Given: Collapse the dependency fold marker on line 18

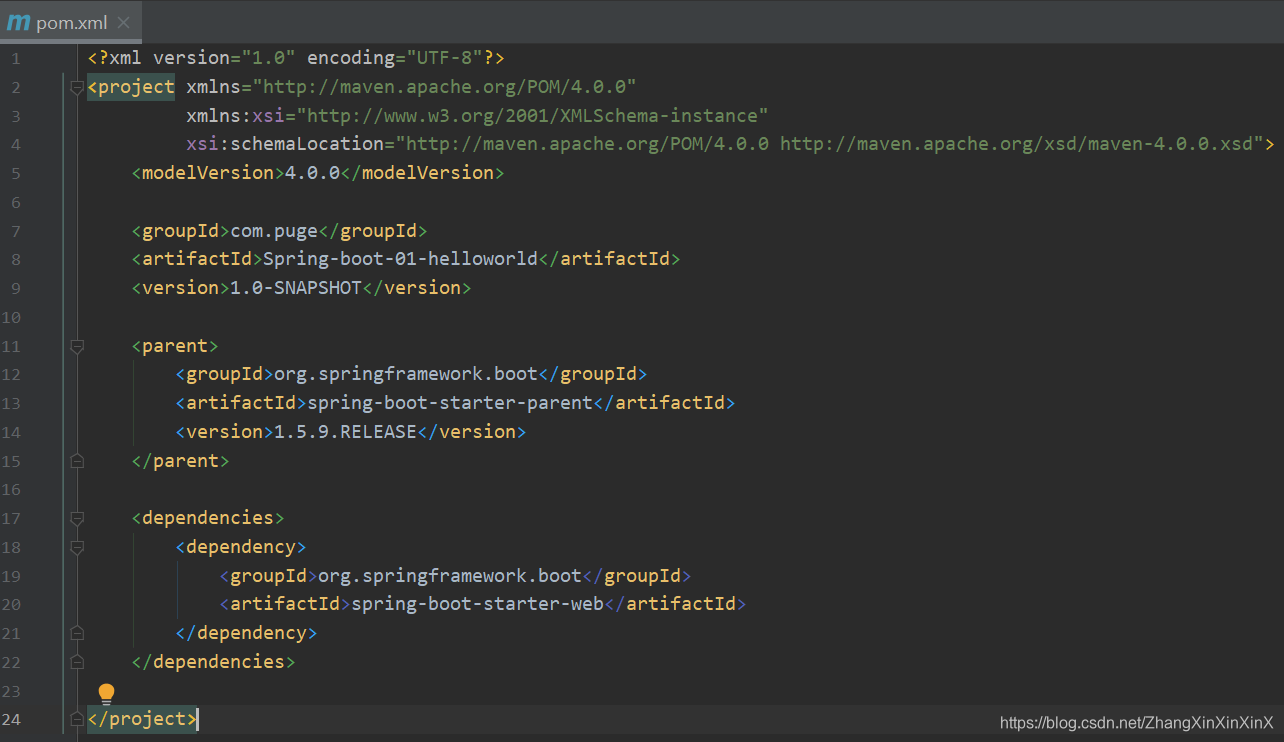Looking at the screenshot, I should coord(77,547).
